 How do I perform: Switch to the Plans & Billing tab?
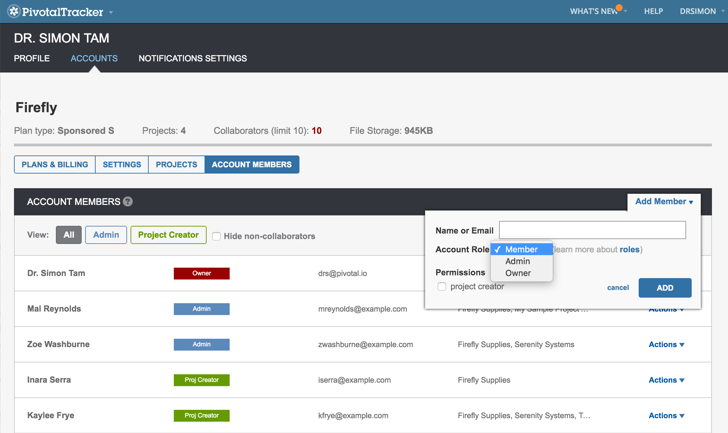[x=55, y=165]
